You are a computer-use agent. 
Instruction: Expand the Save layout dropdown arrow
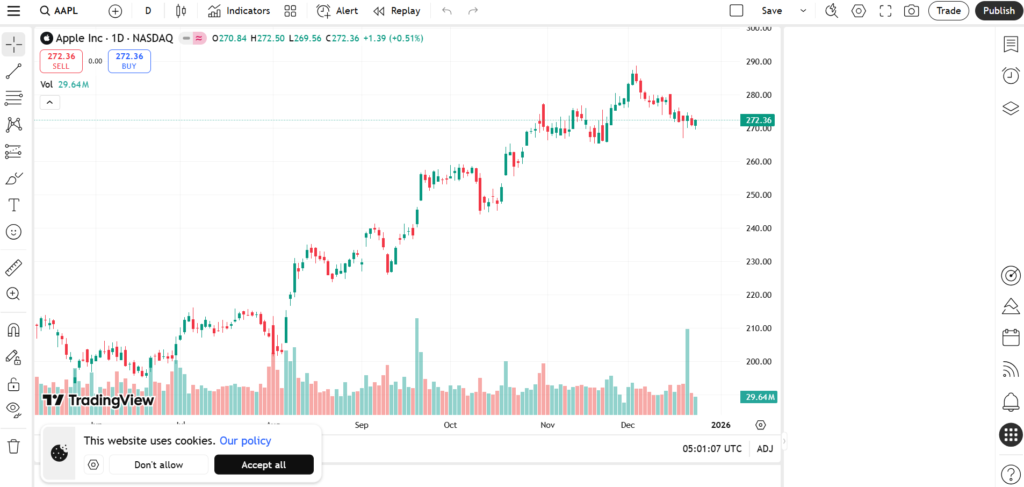pos(803,10)
